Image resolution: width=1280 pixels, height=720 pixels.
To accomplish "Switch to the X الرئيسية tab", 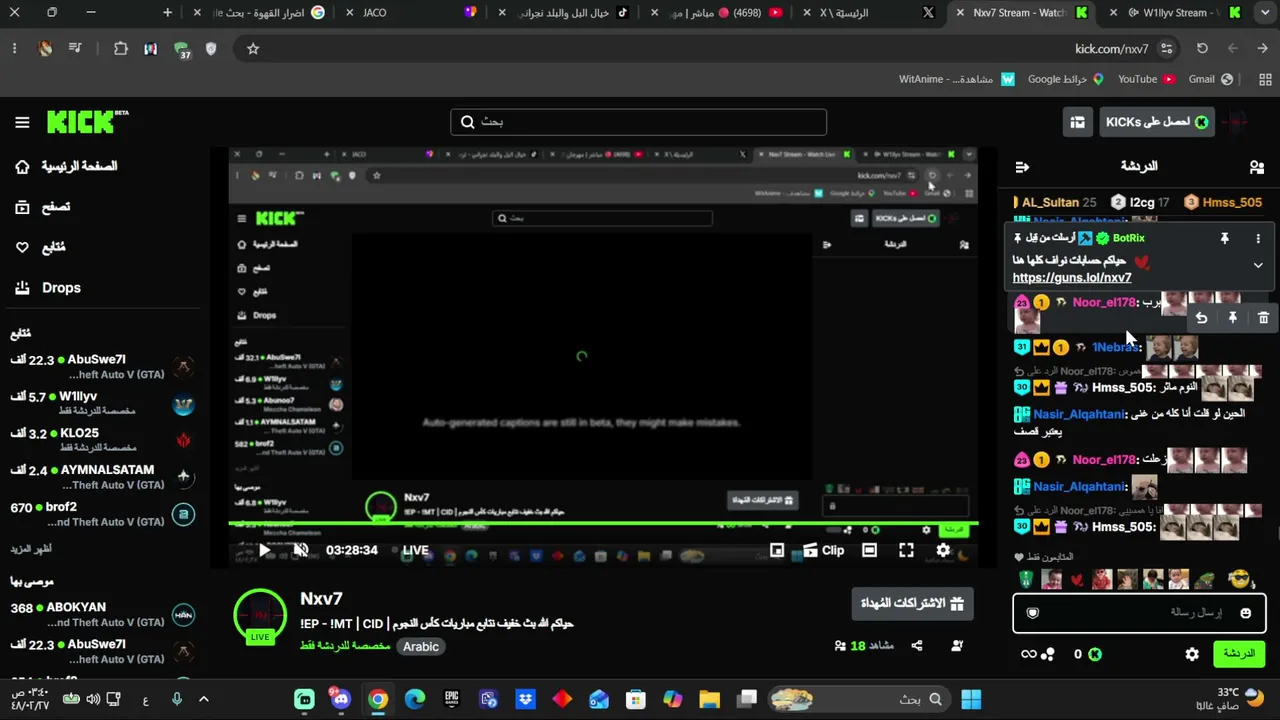I will coord(870,13).
